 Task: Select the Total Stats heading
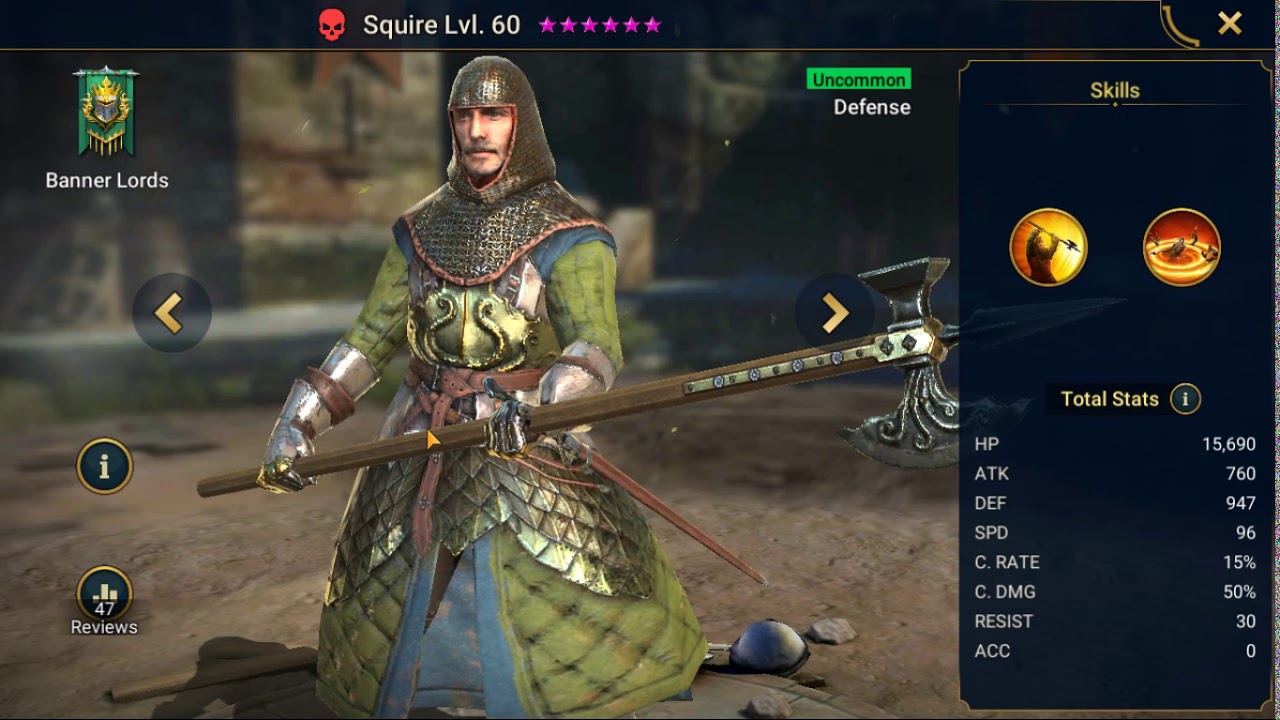tap(1110, 399)
